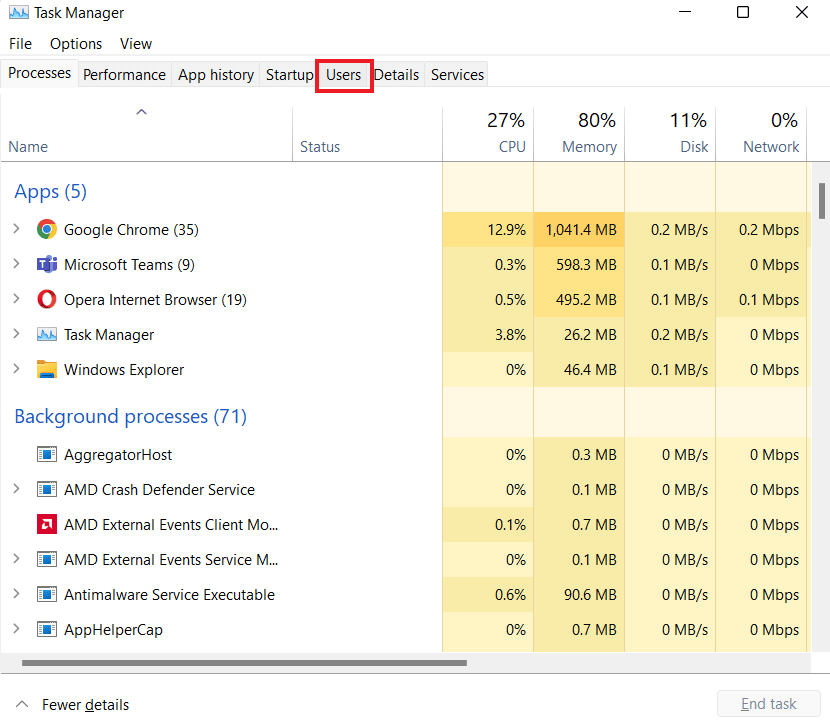Open the File menu
The image size is (830, 725).
(x=20, y=43)
